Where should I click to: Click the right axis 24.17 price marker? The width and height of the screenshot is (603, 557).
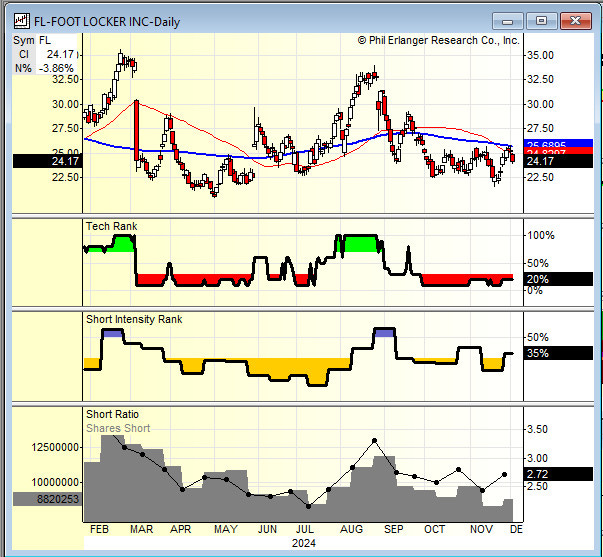pos(558,161)
